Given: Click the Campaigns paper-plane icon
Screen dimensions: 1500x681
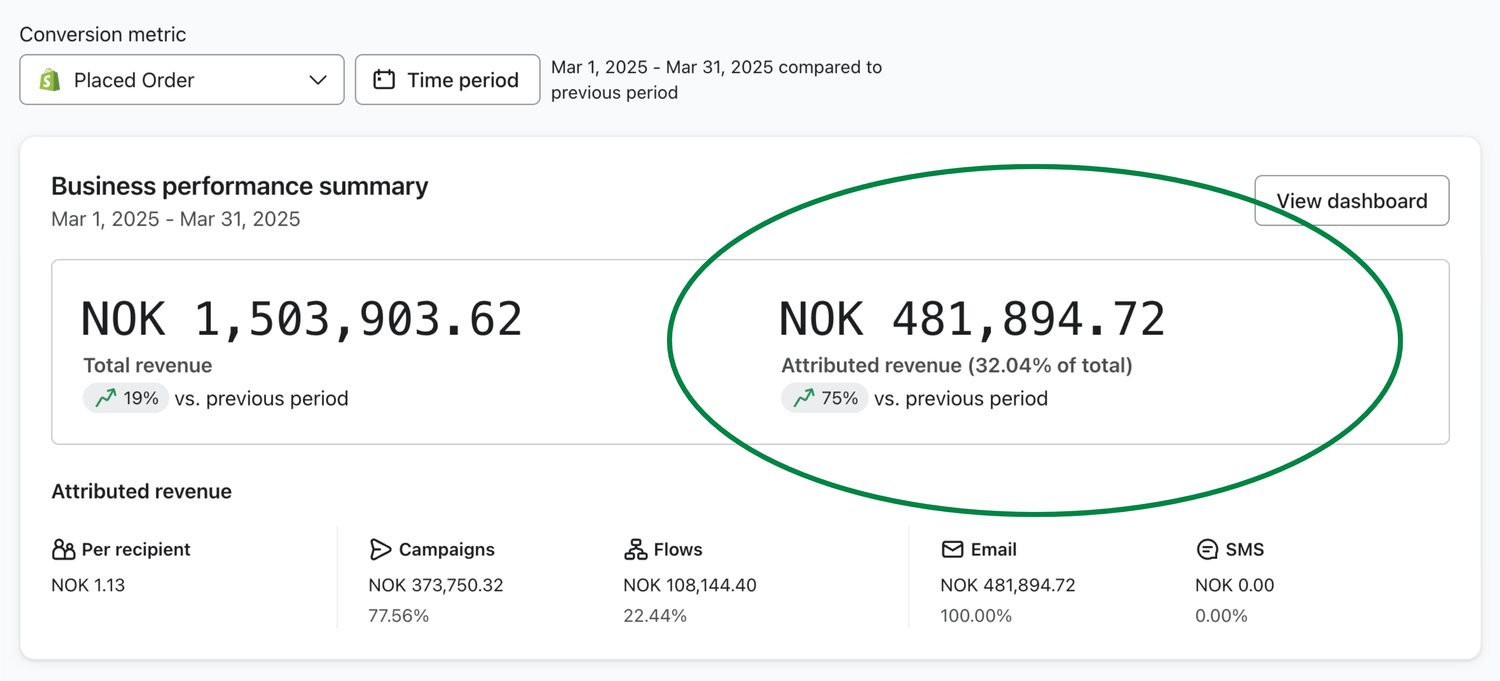Looking at the screenshot, I should click(380, 550).
